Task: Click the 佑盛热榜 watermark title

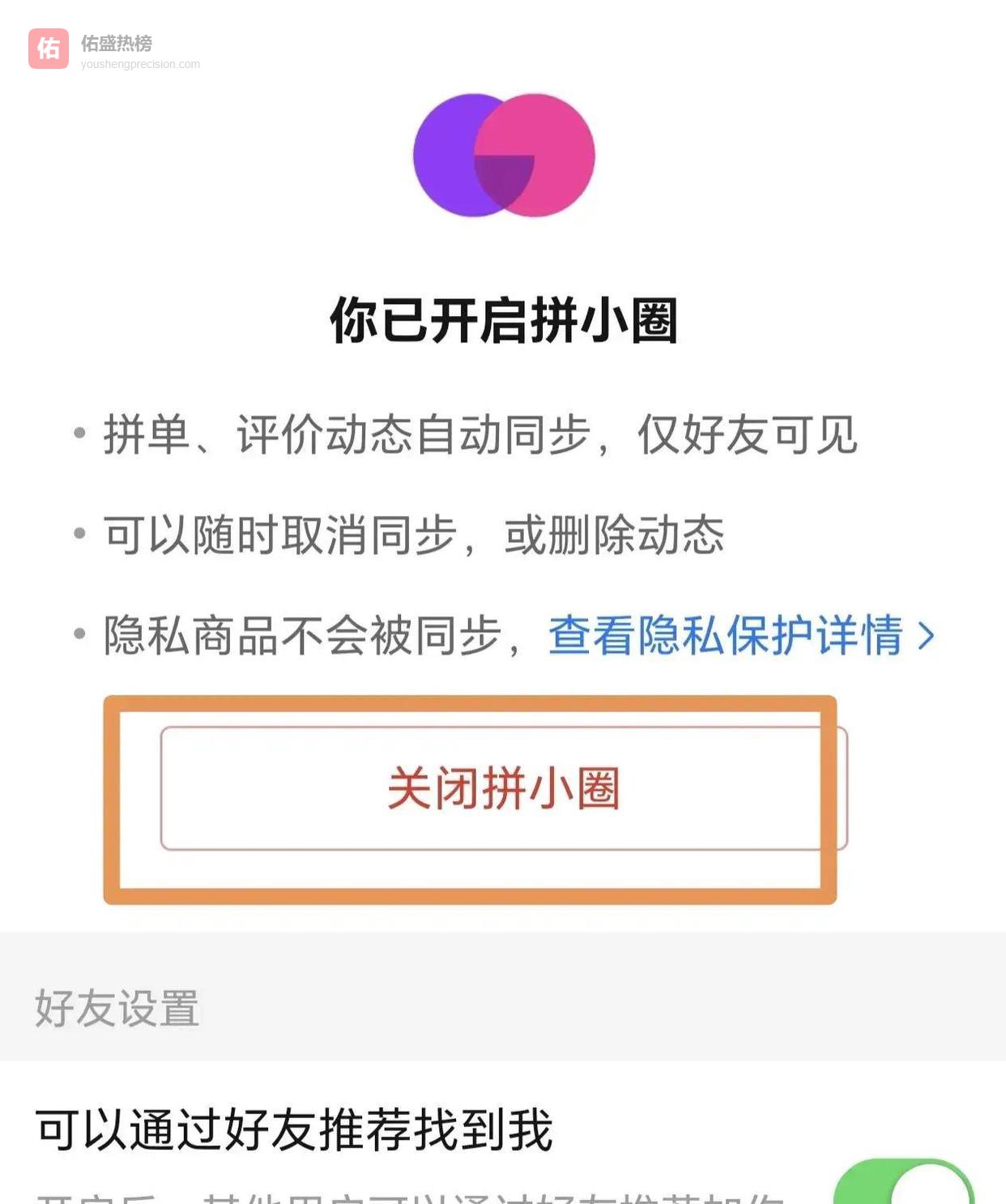Action: coord(117,43)
